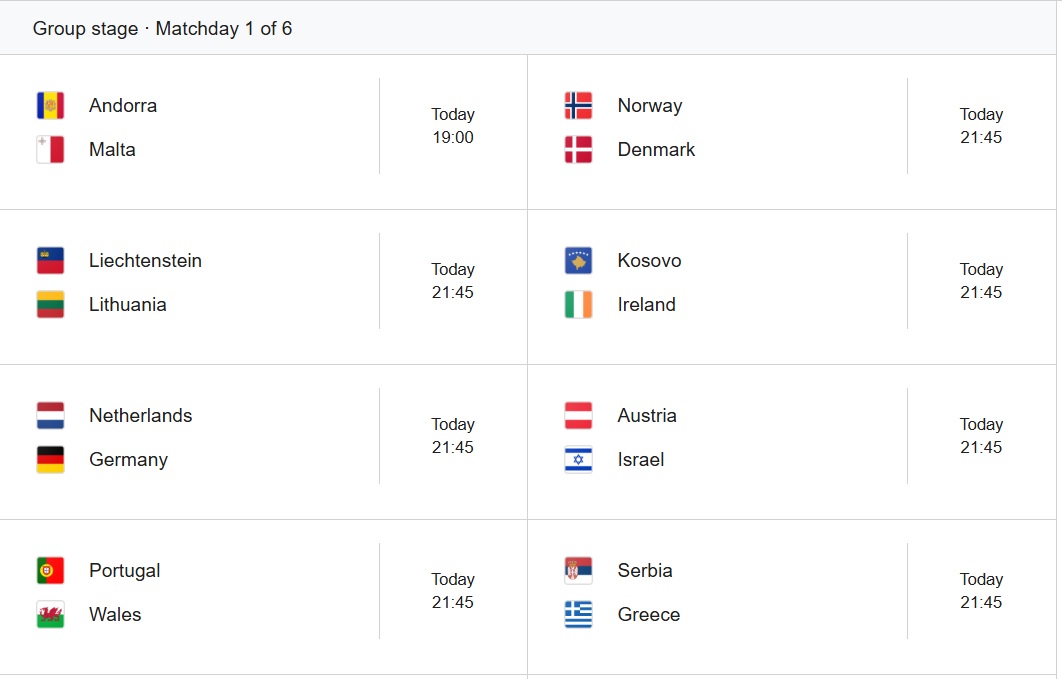Select the Ireland team name
Image resolution: width=1062 pixels, height=679 pixels.
(646, 305)
